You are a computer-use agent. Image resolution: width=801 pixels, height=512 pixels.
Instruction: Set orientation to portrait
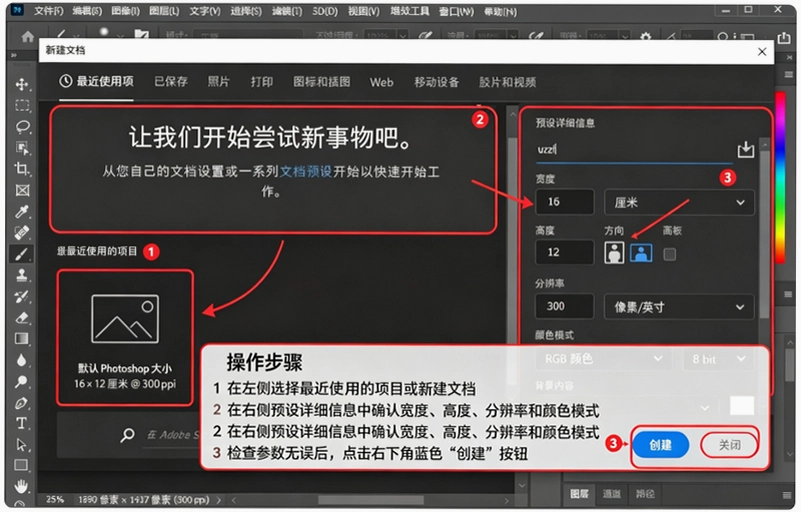point(614,252)
